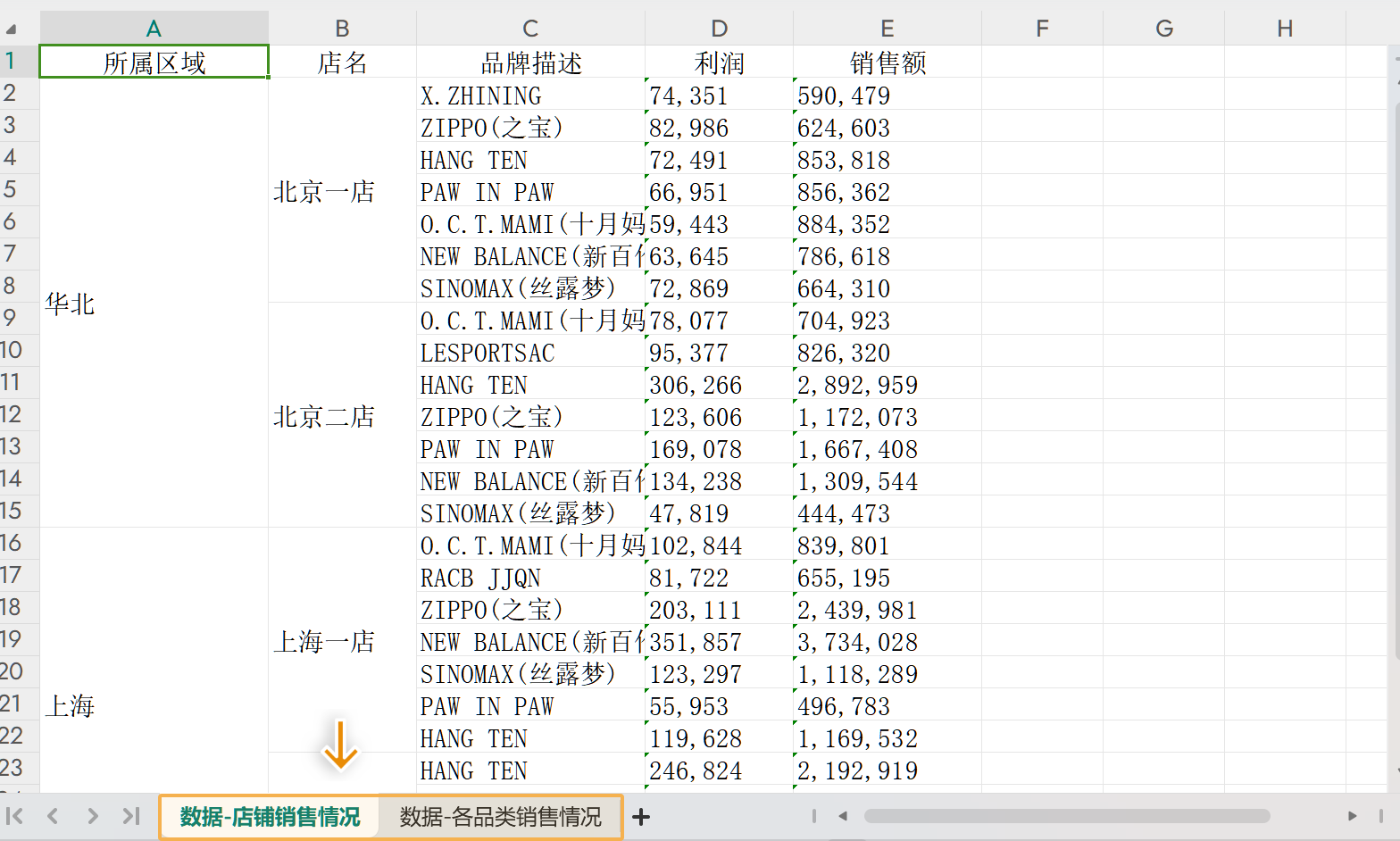Switch to 数据-各品类销售情况 sheet tab
This screenshot has height=841, width=1400.
(x=500, y=817)
